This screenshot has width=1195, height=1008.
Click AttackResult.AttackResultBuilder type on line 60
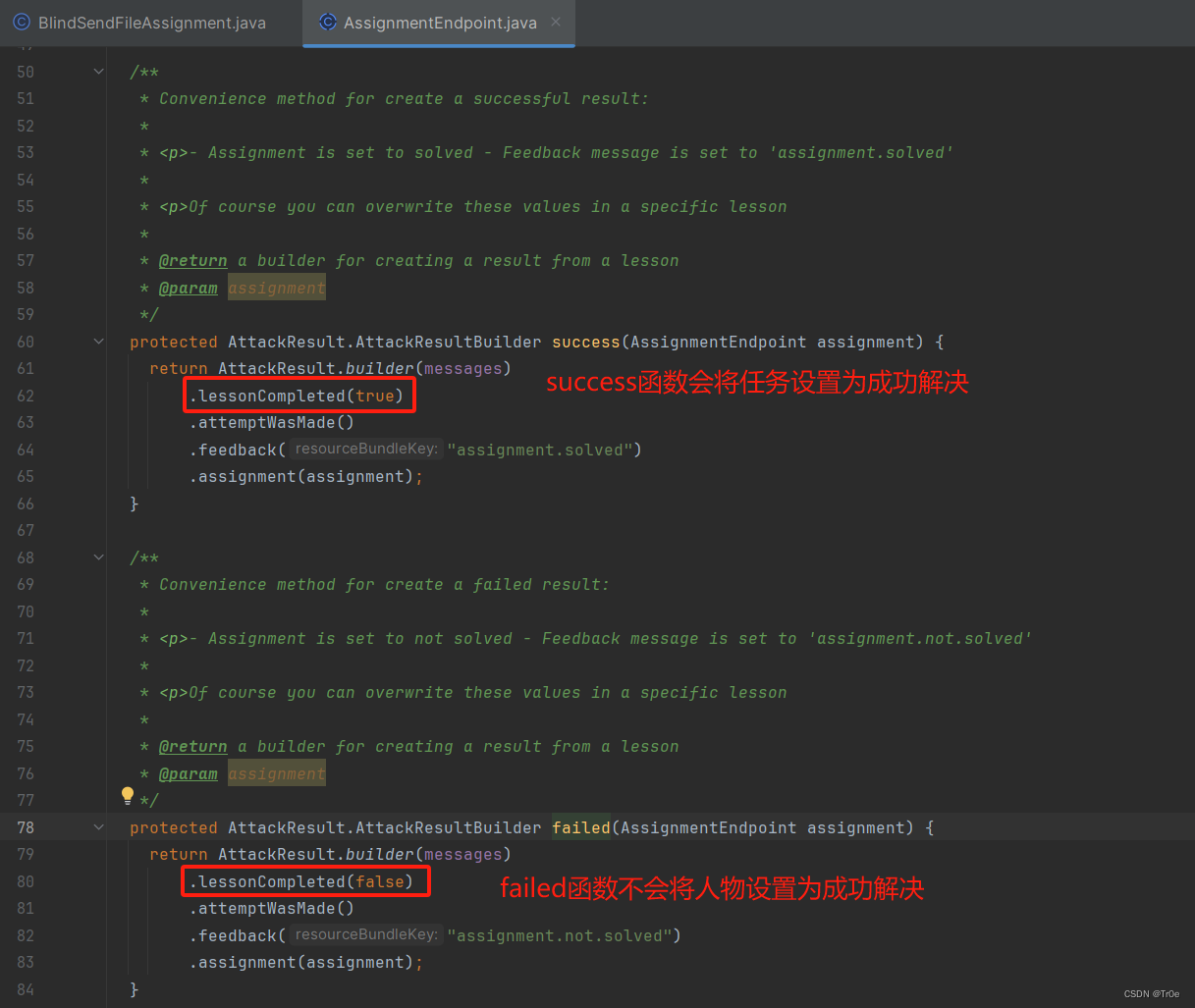tap(385, 342)
